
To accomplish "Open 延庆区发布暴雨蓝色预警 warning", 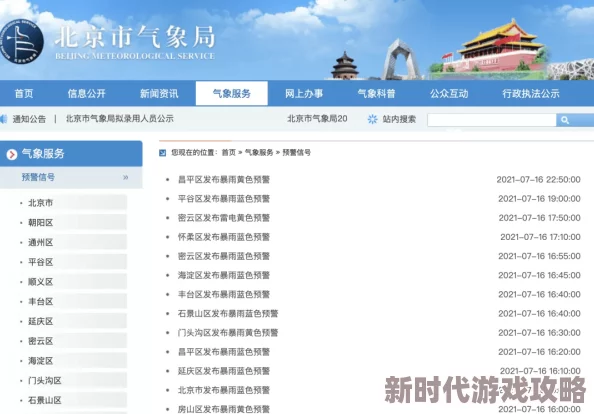I will point(224,371).
